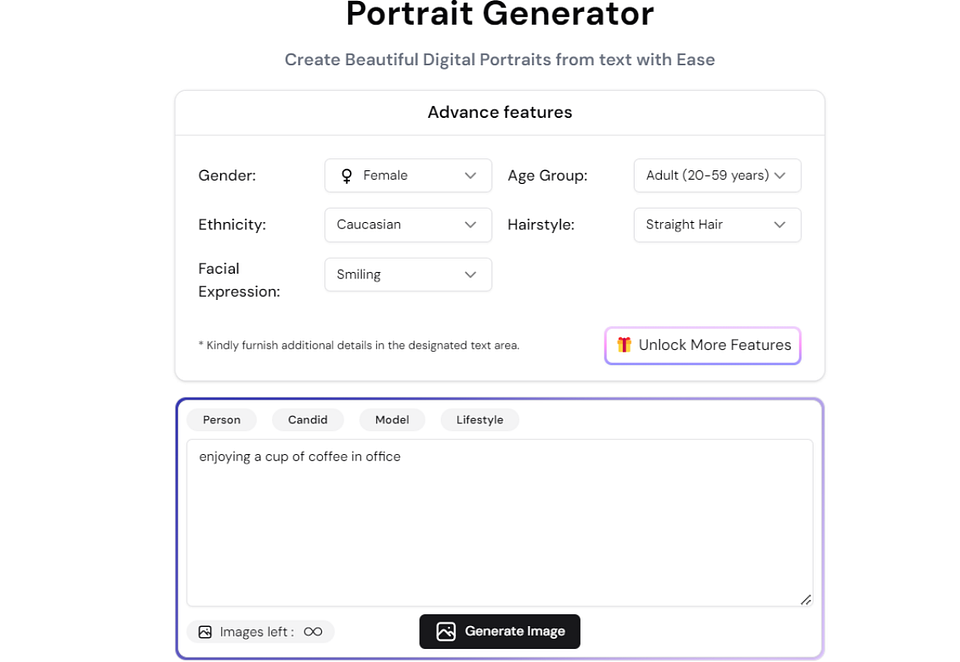
Task: Open the Ethnicity dropdown showing Caucasian
Action: [408, 225]
